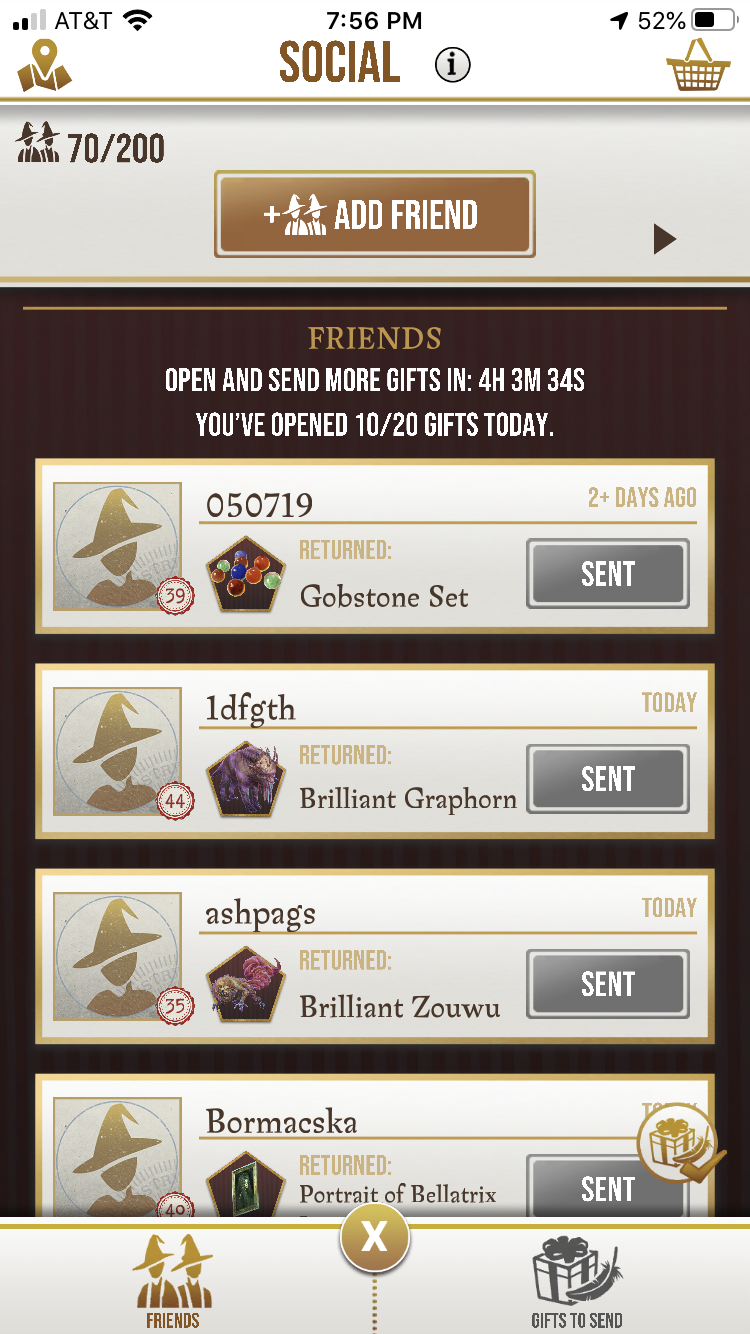Select the Brilliant Graphorn gift icon
Screen dimensions: 750x1334
tap(246, 779)
